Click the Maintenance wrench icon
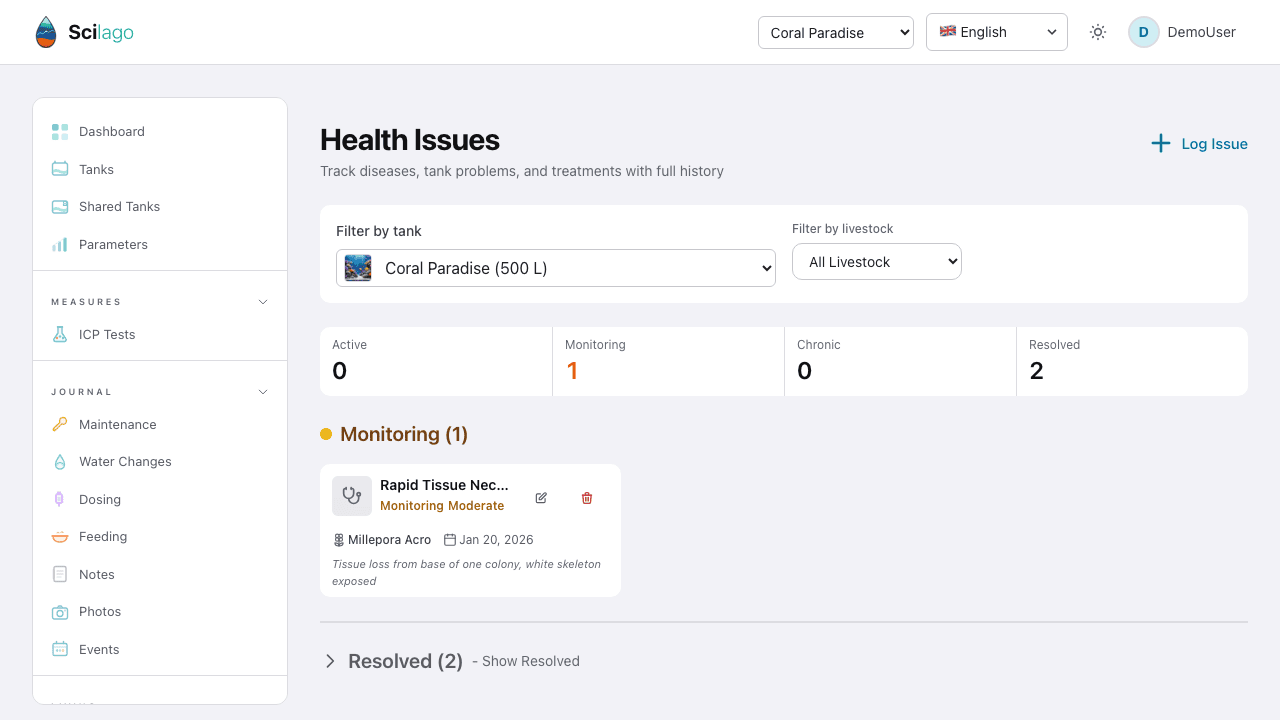The image size is (1280, 720). point(60,425)
